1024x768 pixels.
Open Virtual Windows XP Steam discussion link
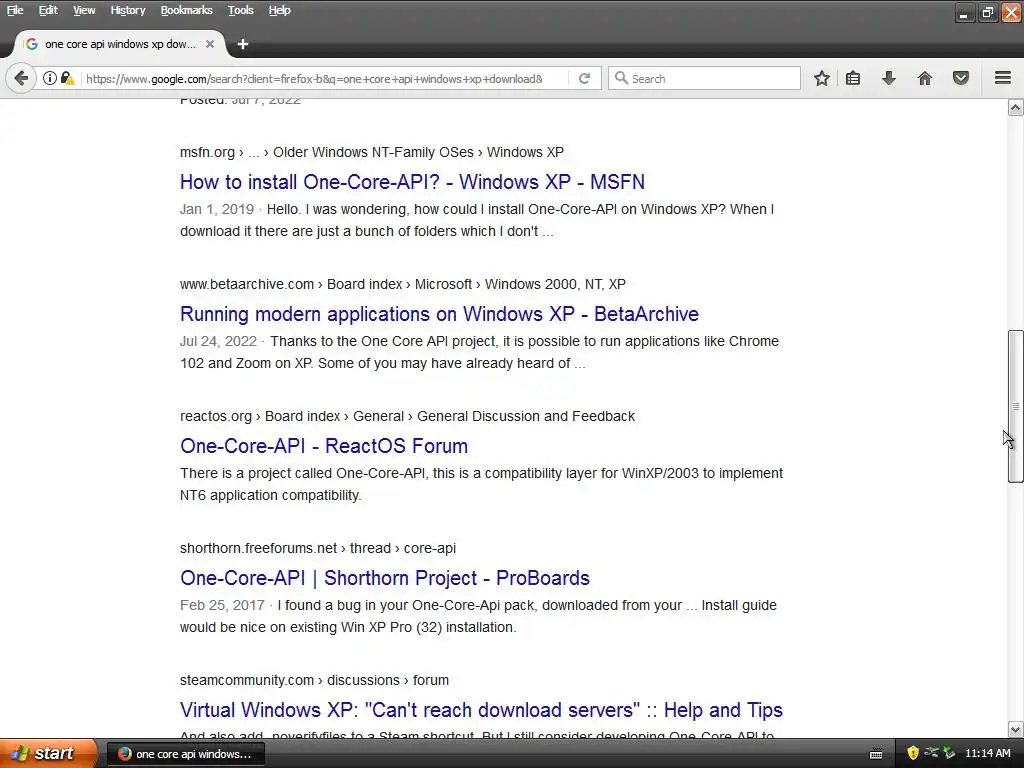click(481, 710)
